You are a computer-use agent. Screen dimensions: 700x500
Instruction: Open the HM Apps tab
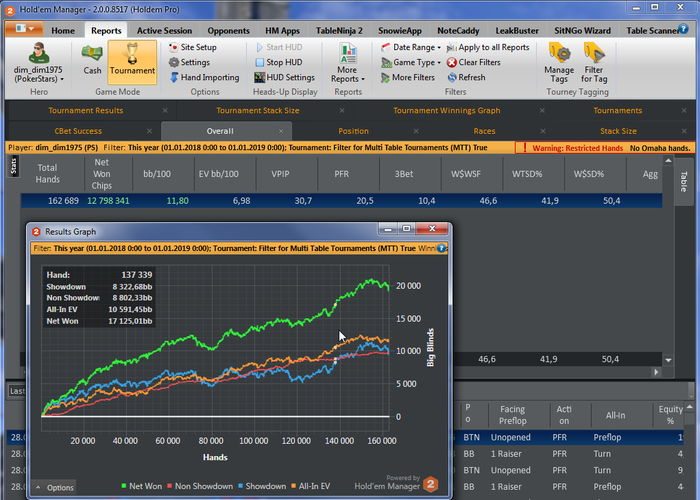pyautogui.click(x=282, y=31)
